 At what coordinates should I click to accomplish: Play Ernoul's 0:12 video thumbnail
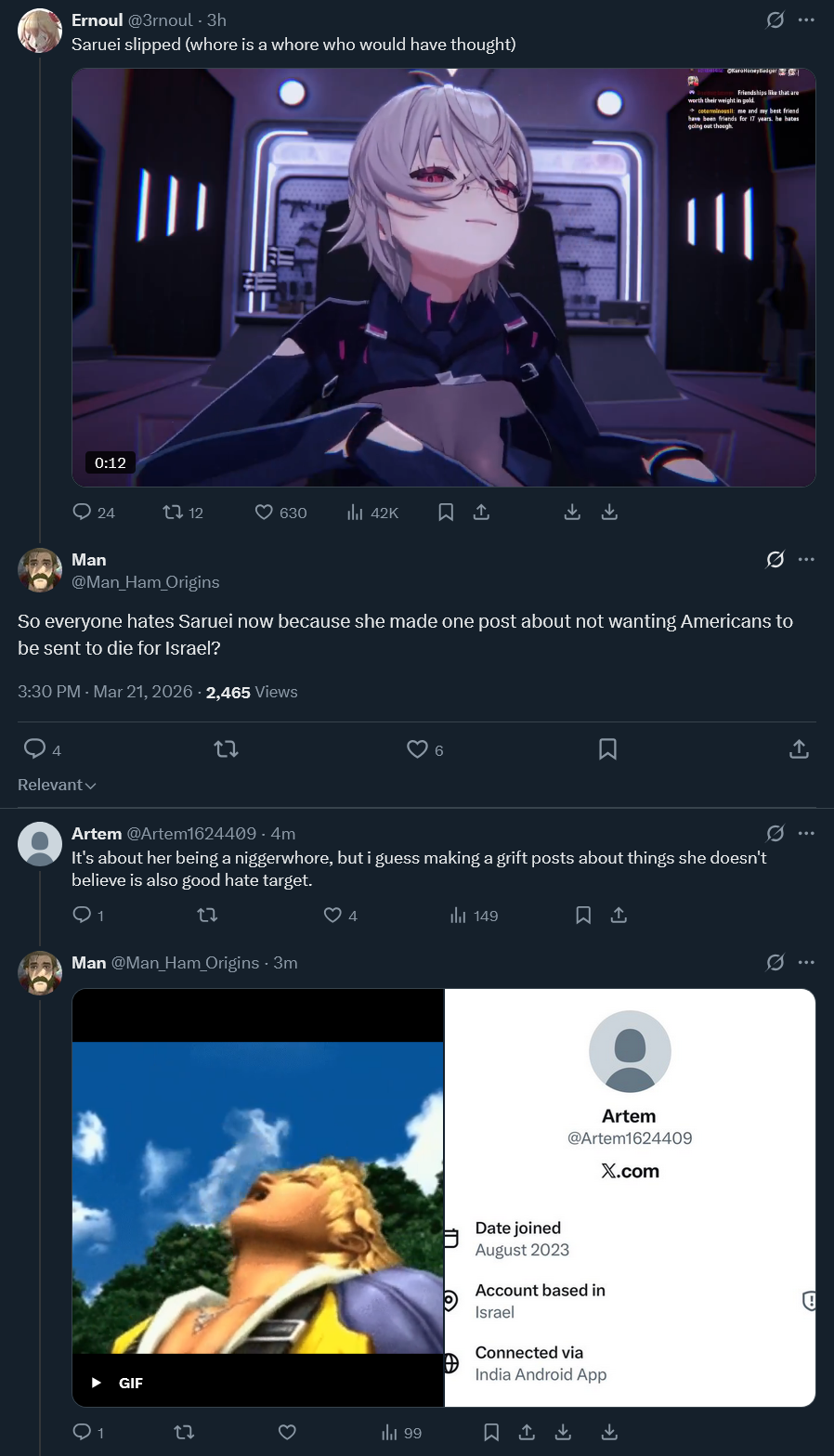click(x=444, y=277)
